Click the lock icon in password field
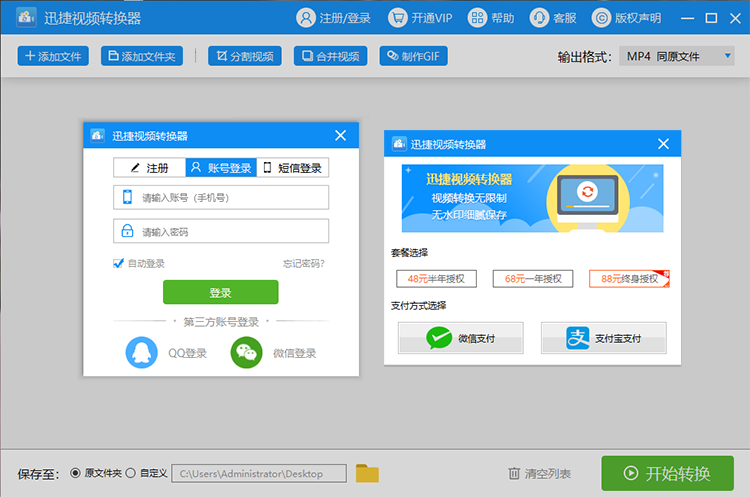This screenshot has width=750, height=497. [x=127, y=231]
